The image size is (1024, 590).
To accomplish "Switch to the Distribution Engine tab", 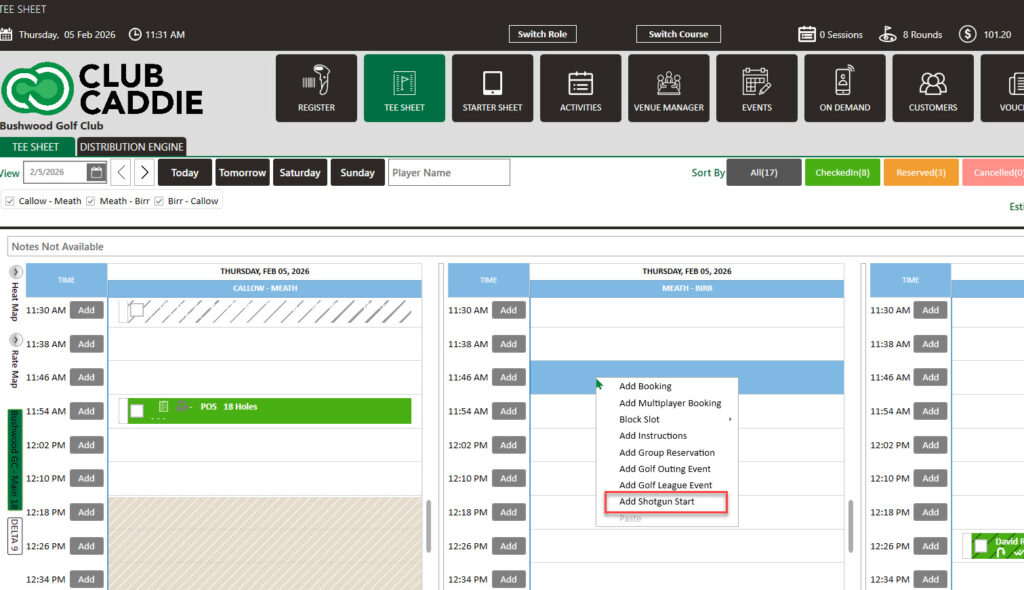I will (x=131, y=147).
